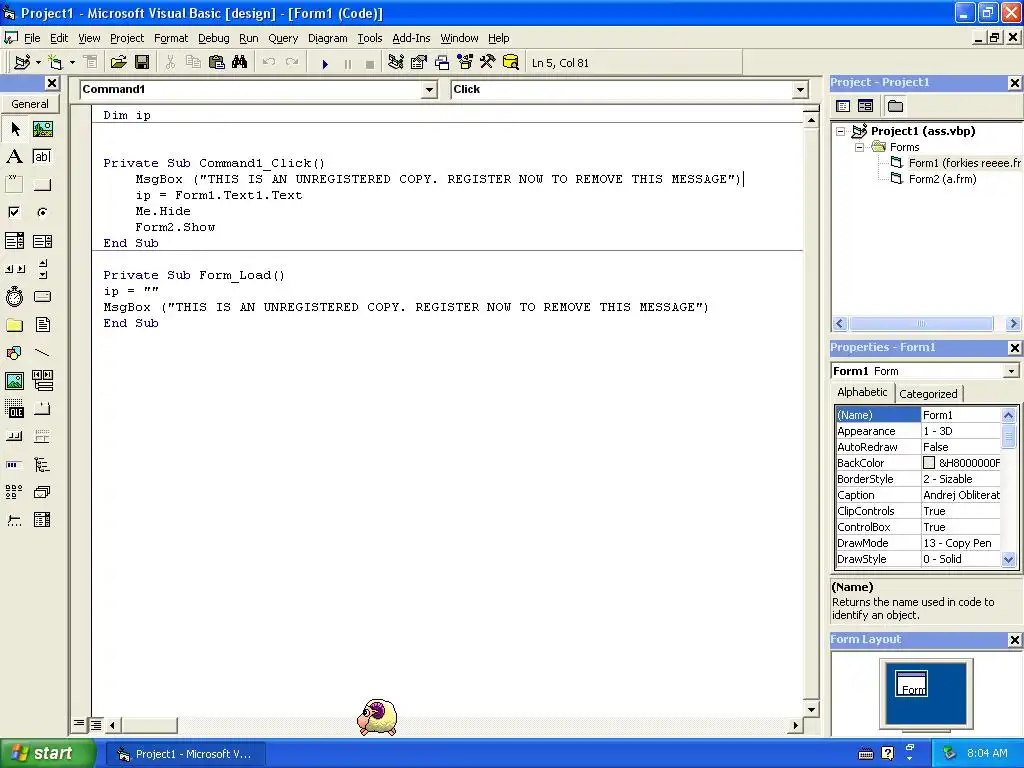Select the DirListBox folder tool

click(x=14, y=325)
